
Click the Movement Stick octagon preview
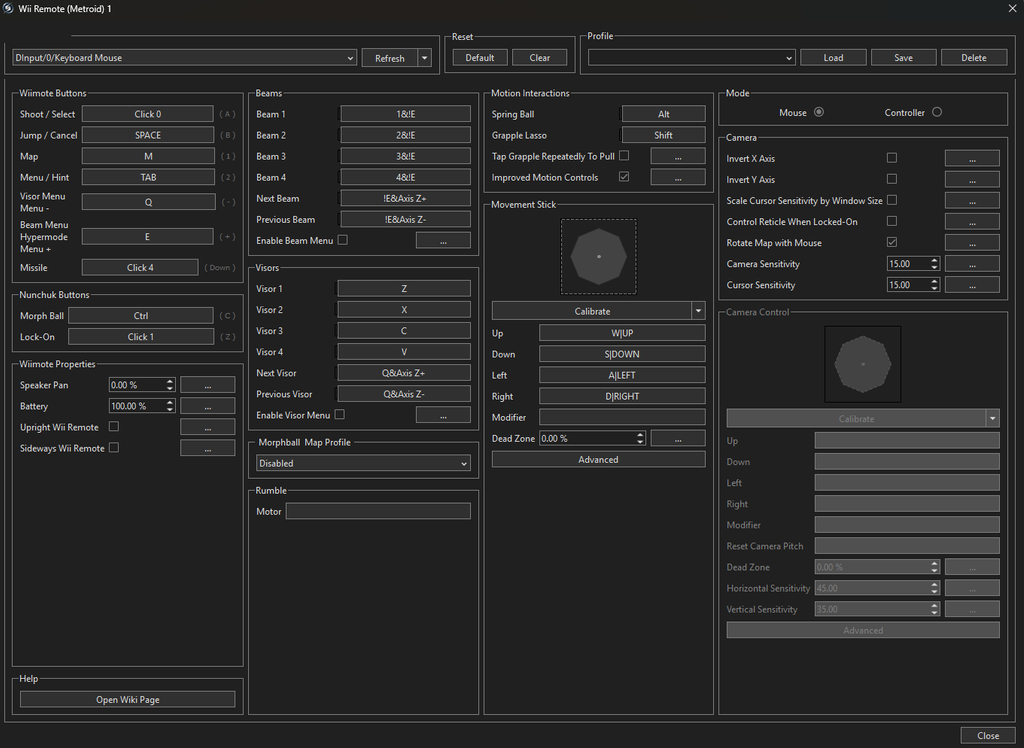coord(598,257)
